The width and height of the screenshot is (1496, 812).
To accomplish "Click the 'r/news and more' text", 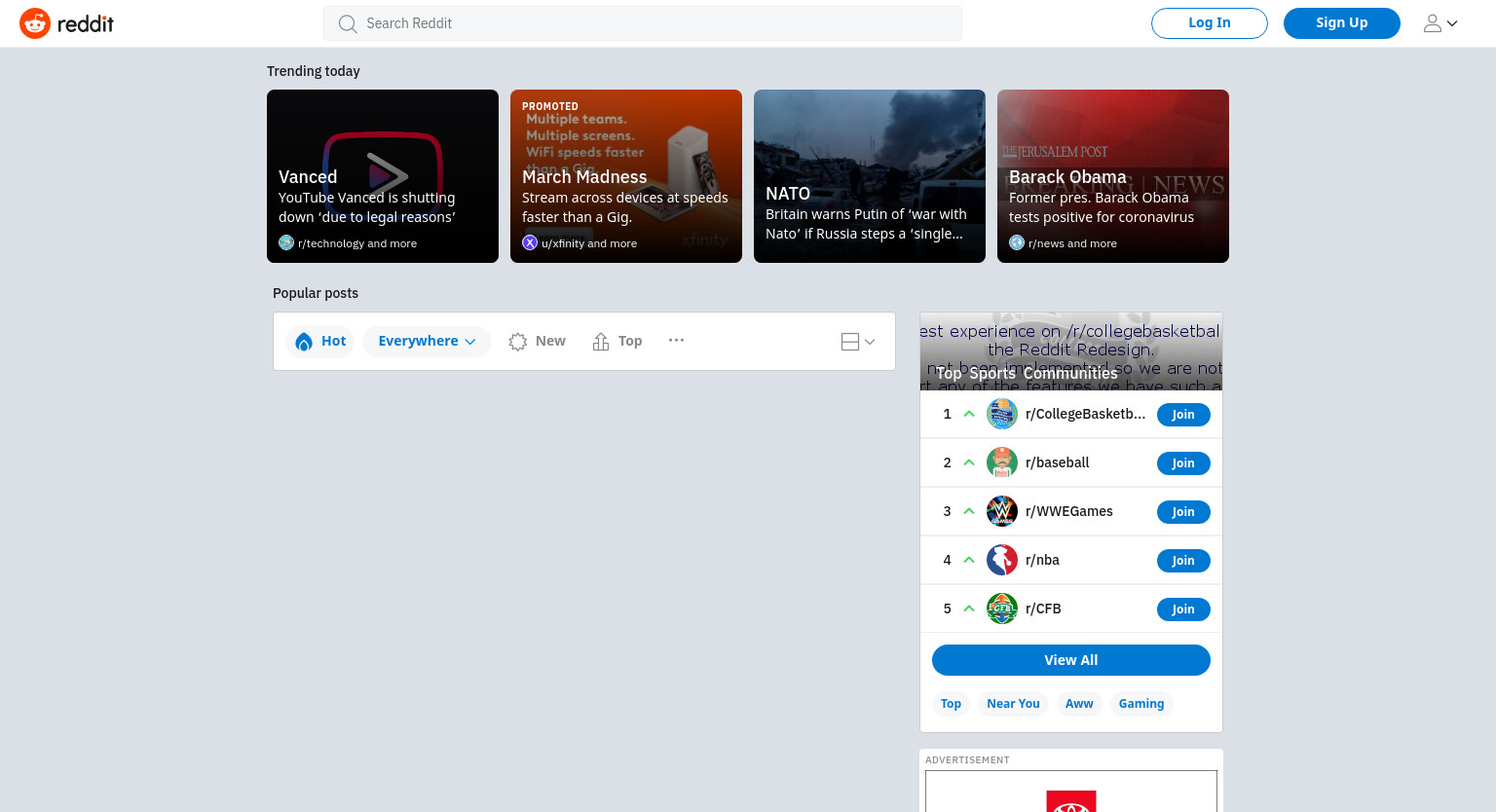I will (x=1072, y=243).
